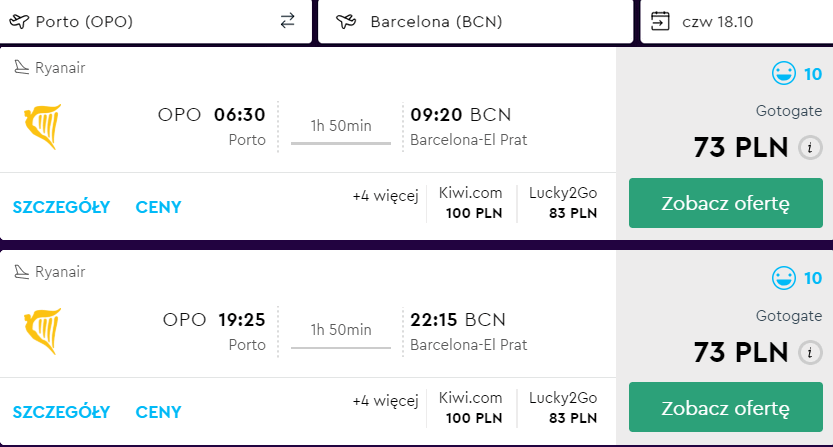
Task: Expand SZCZEGÓŁY for the 06:30 flight
Action: coord(61,207)
